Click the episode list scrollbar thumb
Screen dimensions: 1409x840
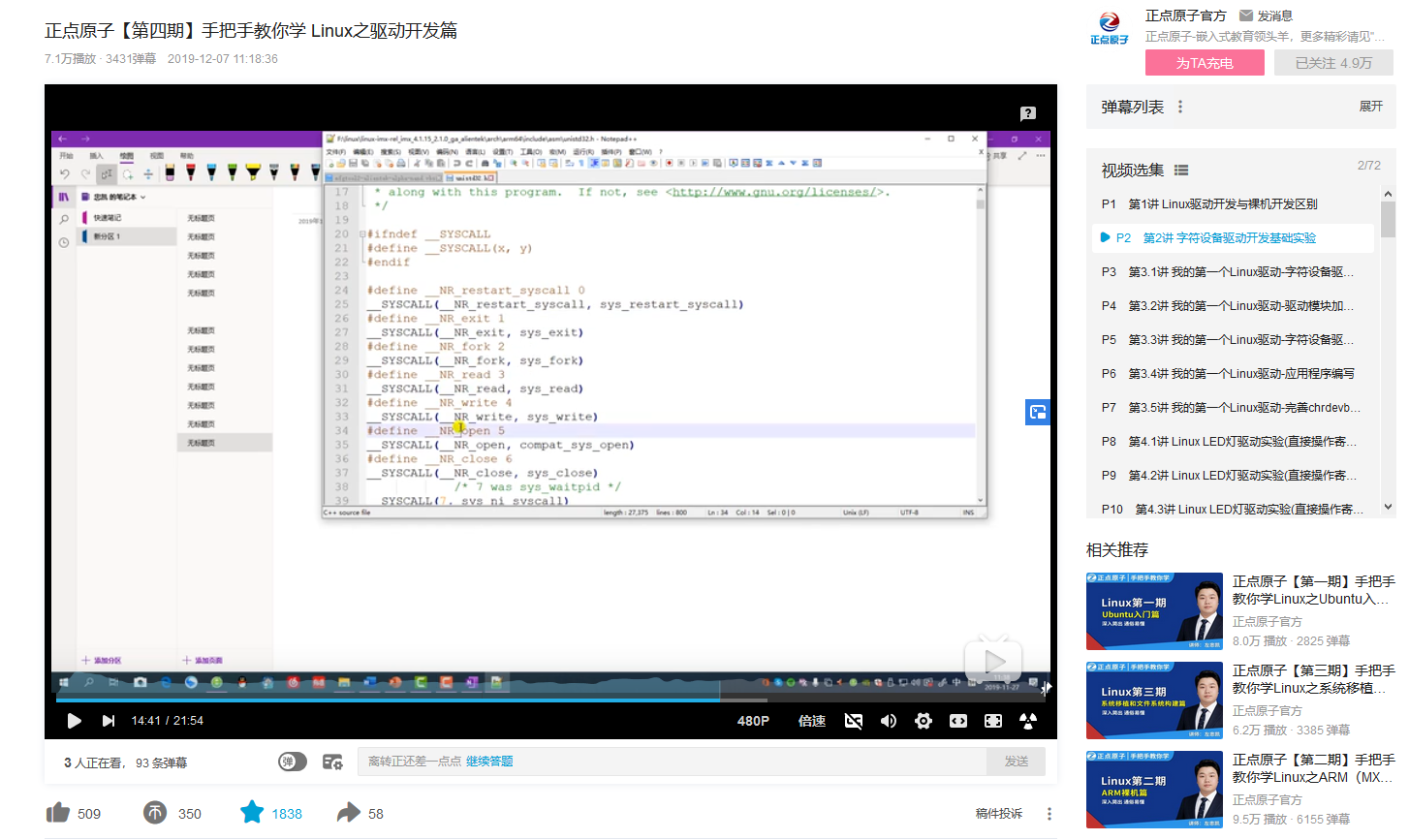pyautogui.click(x=1389, y=220)
